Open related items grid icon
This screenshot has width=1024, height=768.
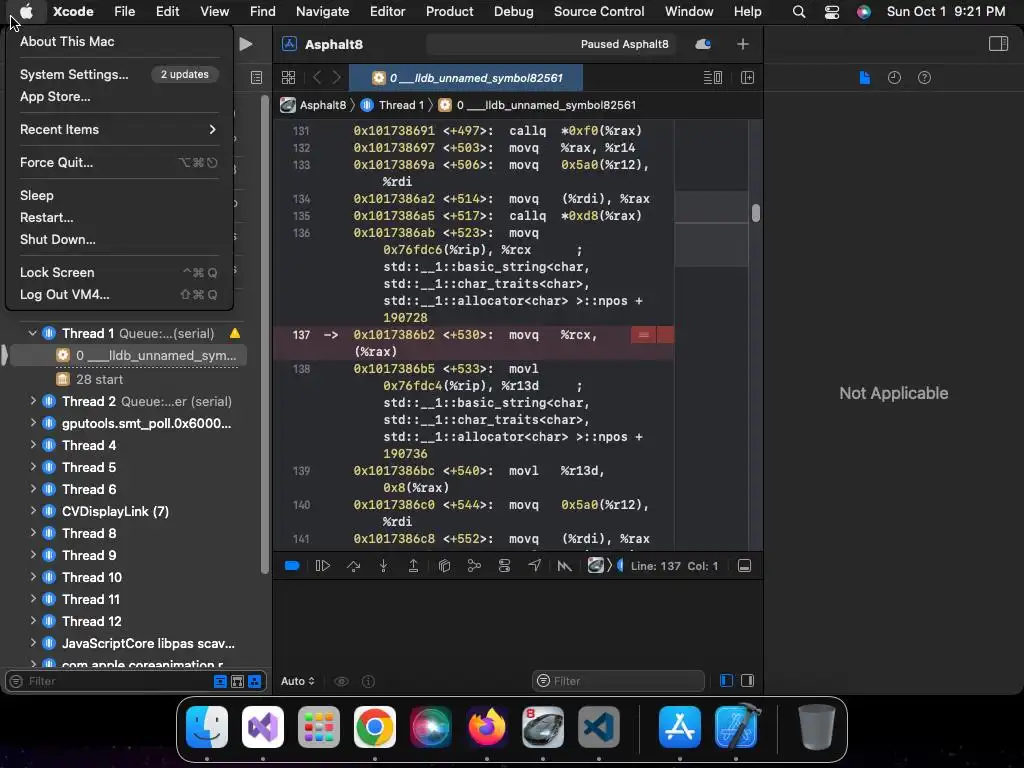(x=288, y=78)
